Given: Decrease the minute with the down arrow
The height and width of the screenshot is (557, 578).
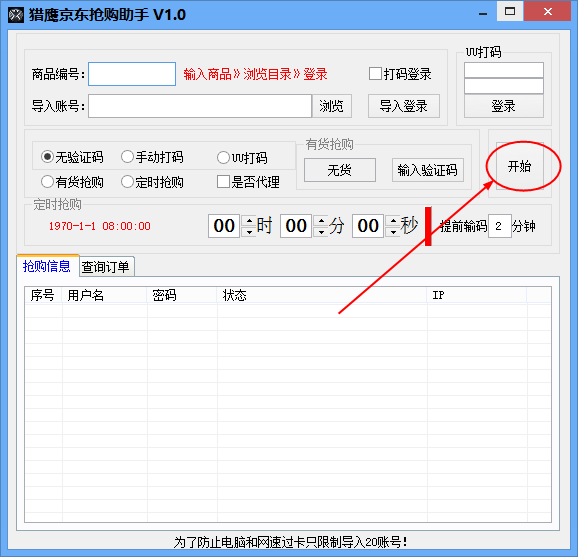Looking at the screenshot, I should coord(321,232).
